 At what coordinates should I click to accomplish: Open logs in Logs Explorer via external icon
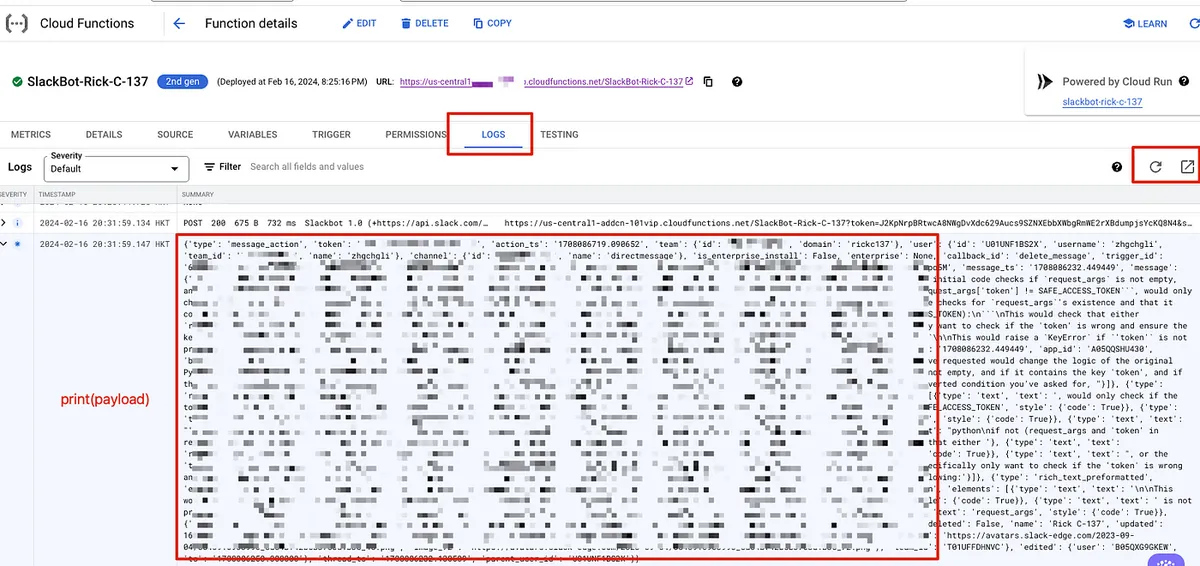1187,167
